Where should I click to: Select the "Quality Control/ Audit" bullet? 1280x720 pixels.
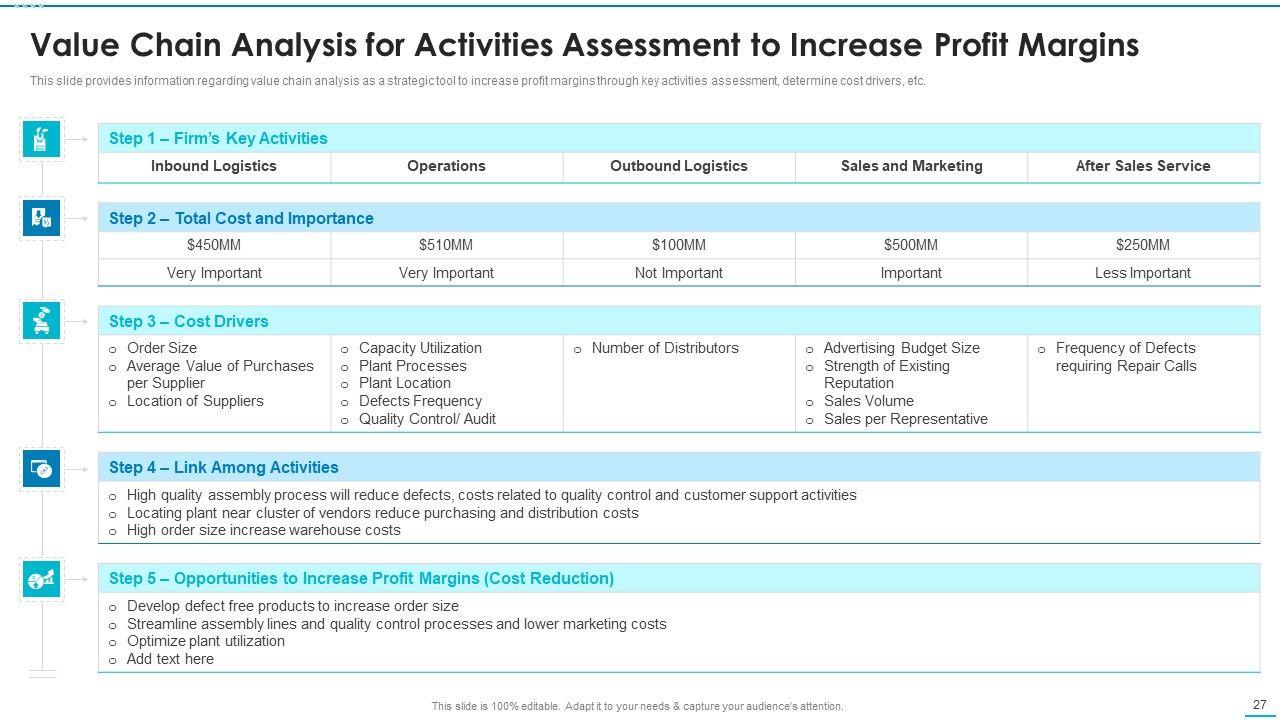[427, 419]
